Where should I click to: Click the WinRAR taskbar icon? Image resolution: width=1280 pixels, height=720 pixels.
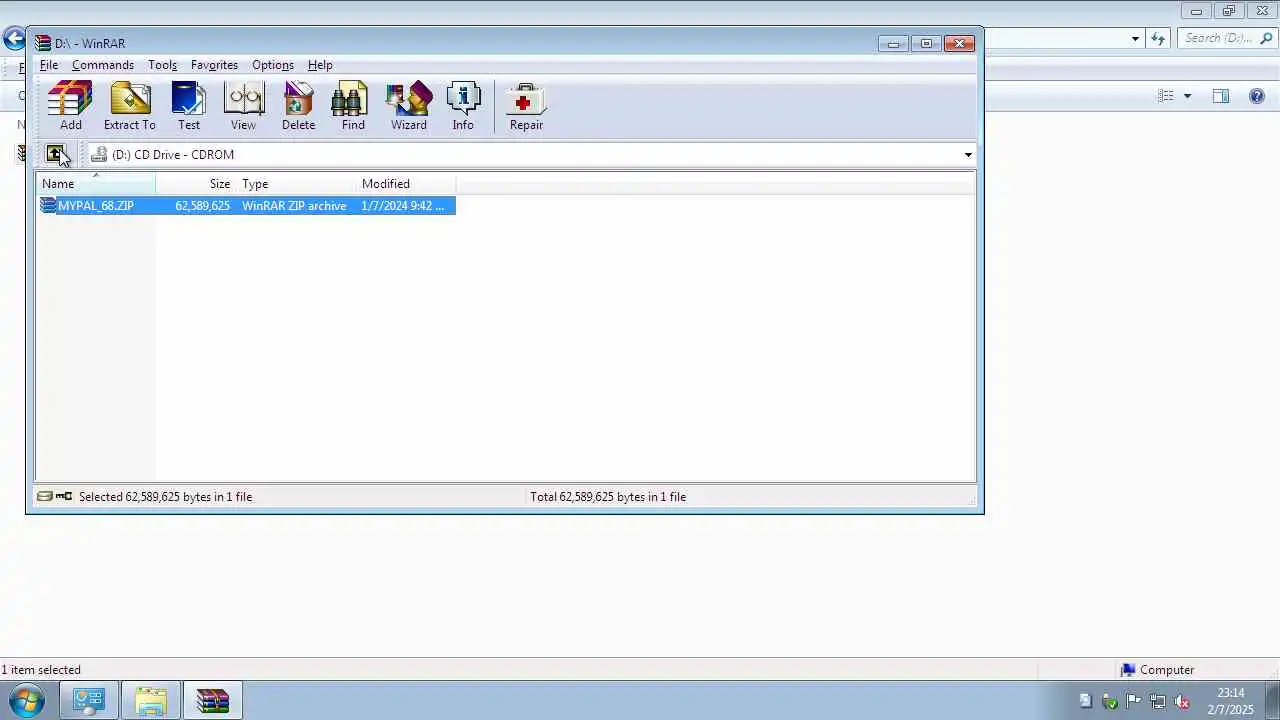[x=213, y=701]
